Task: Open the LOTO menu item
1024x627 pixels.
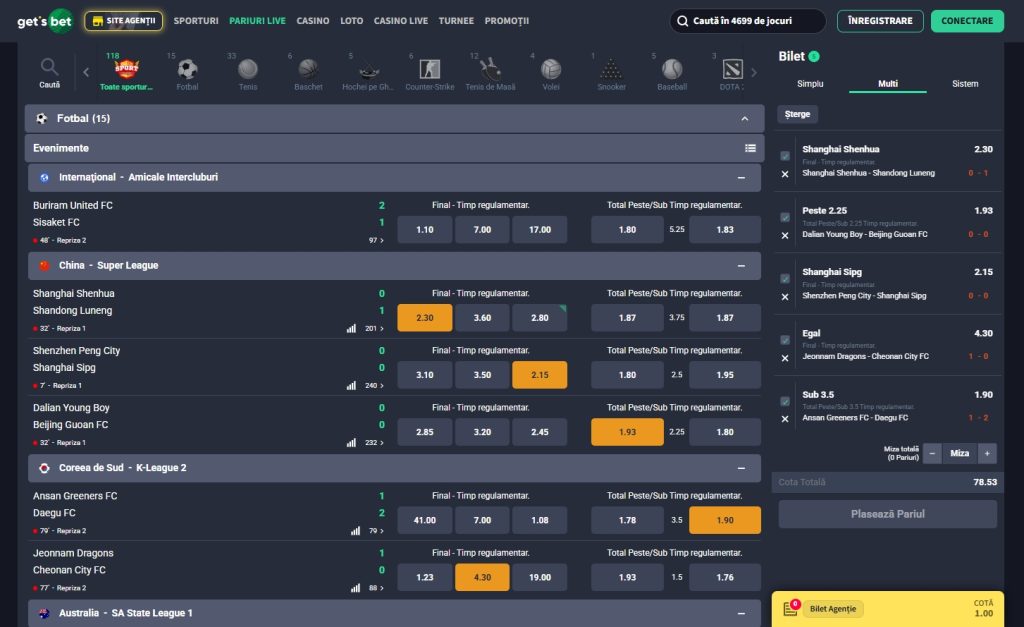Action: pyautogui.click(x=351, y=21)
